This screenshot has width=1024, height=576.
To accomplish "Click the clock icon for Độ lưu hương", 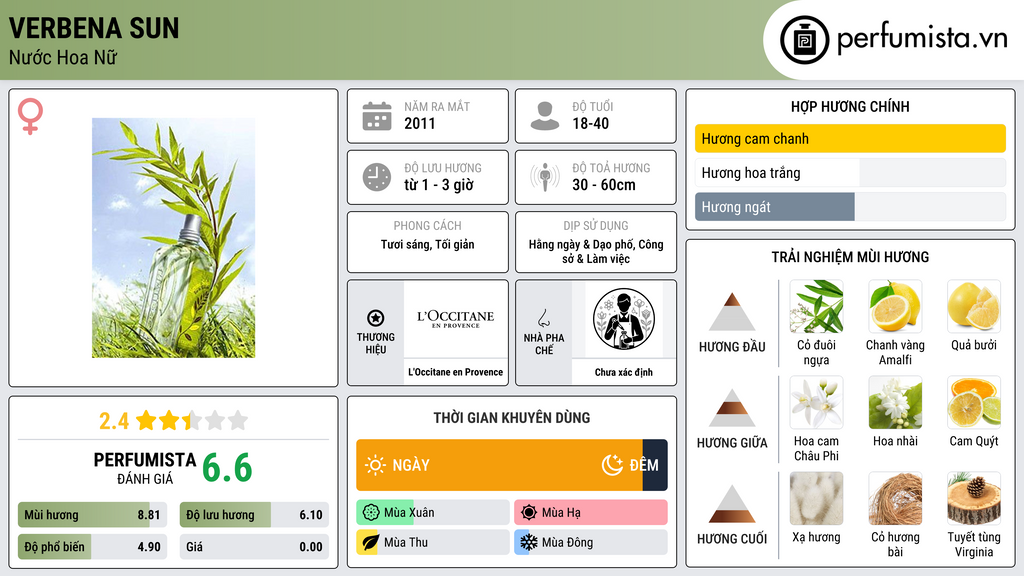I will 377,177.
